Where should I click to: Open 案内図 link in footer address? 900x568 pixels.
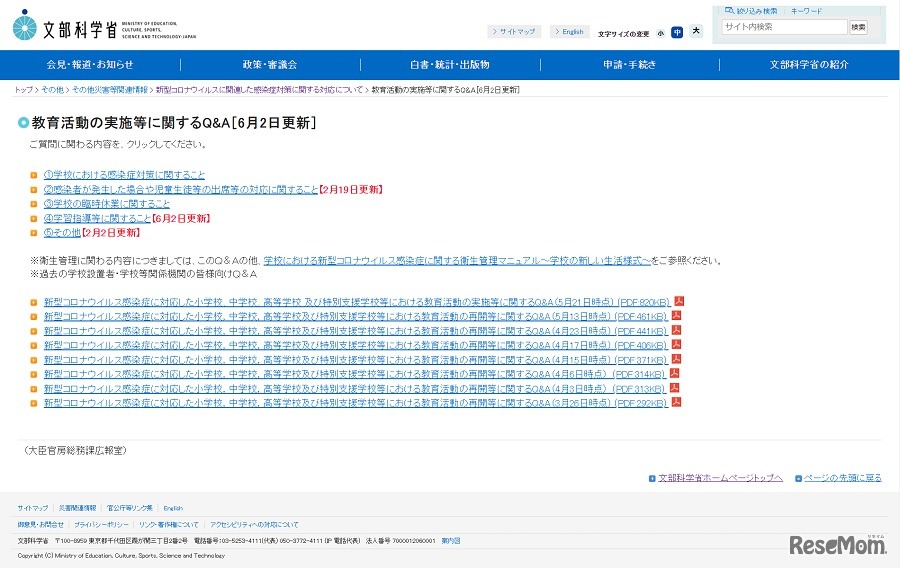pos(451,540)
